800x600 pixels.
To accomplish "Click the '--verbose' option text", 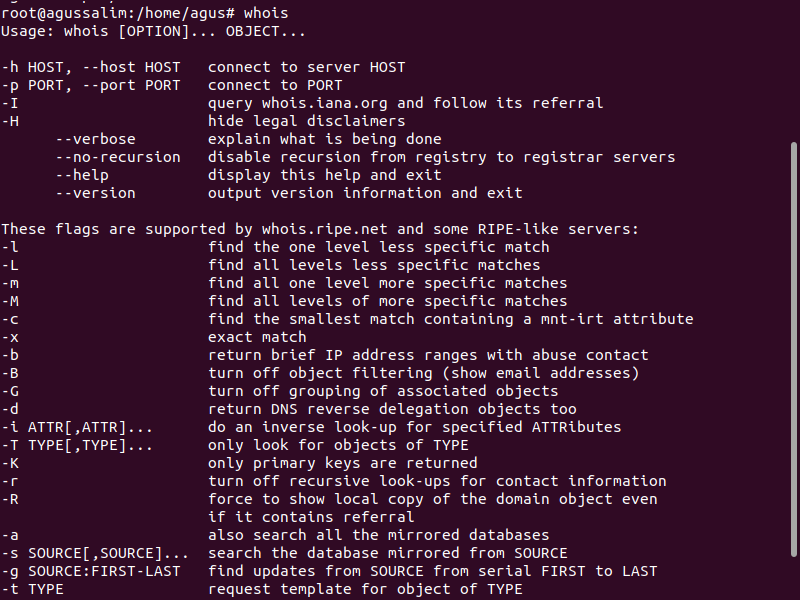I will [x=96, y=139].
